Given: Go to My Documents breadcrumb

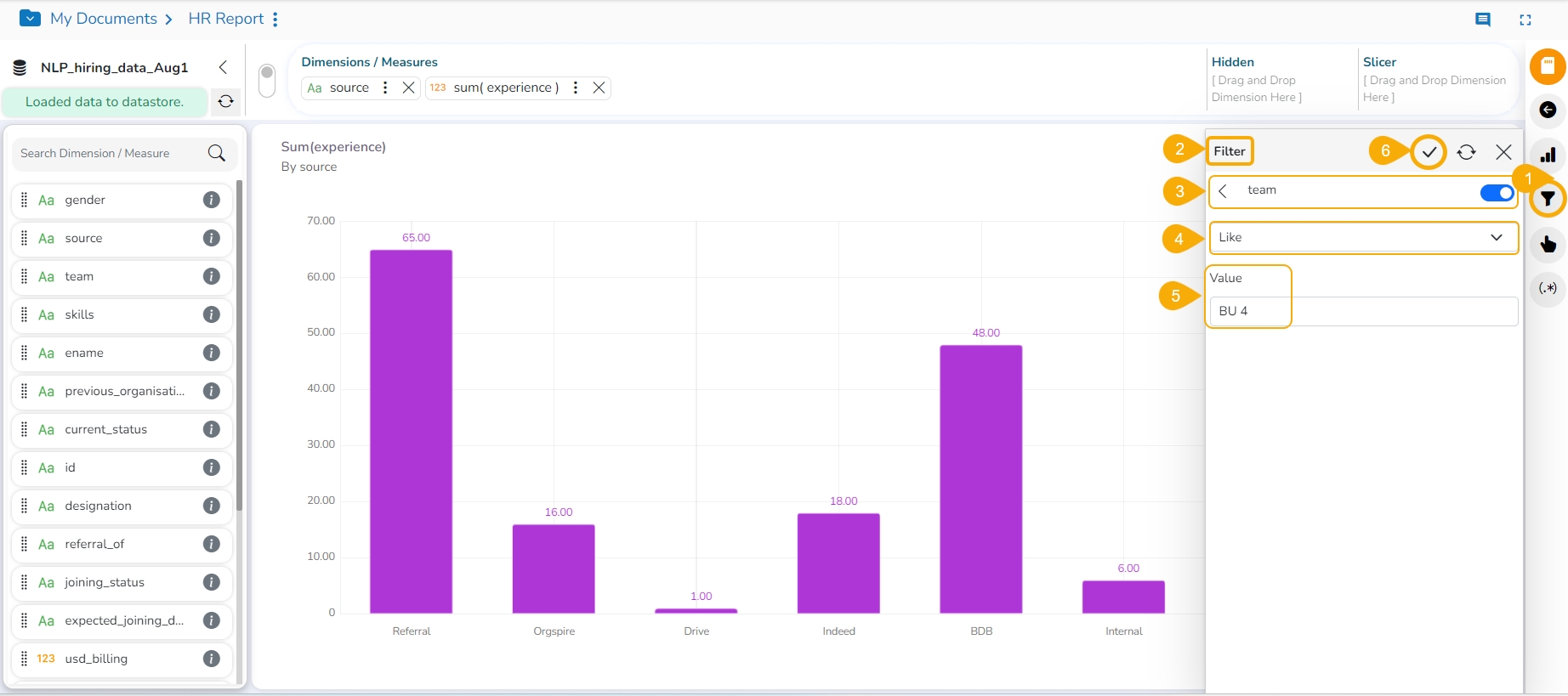Looking at the screenshot, I should [x=103, y=19].
